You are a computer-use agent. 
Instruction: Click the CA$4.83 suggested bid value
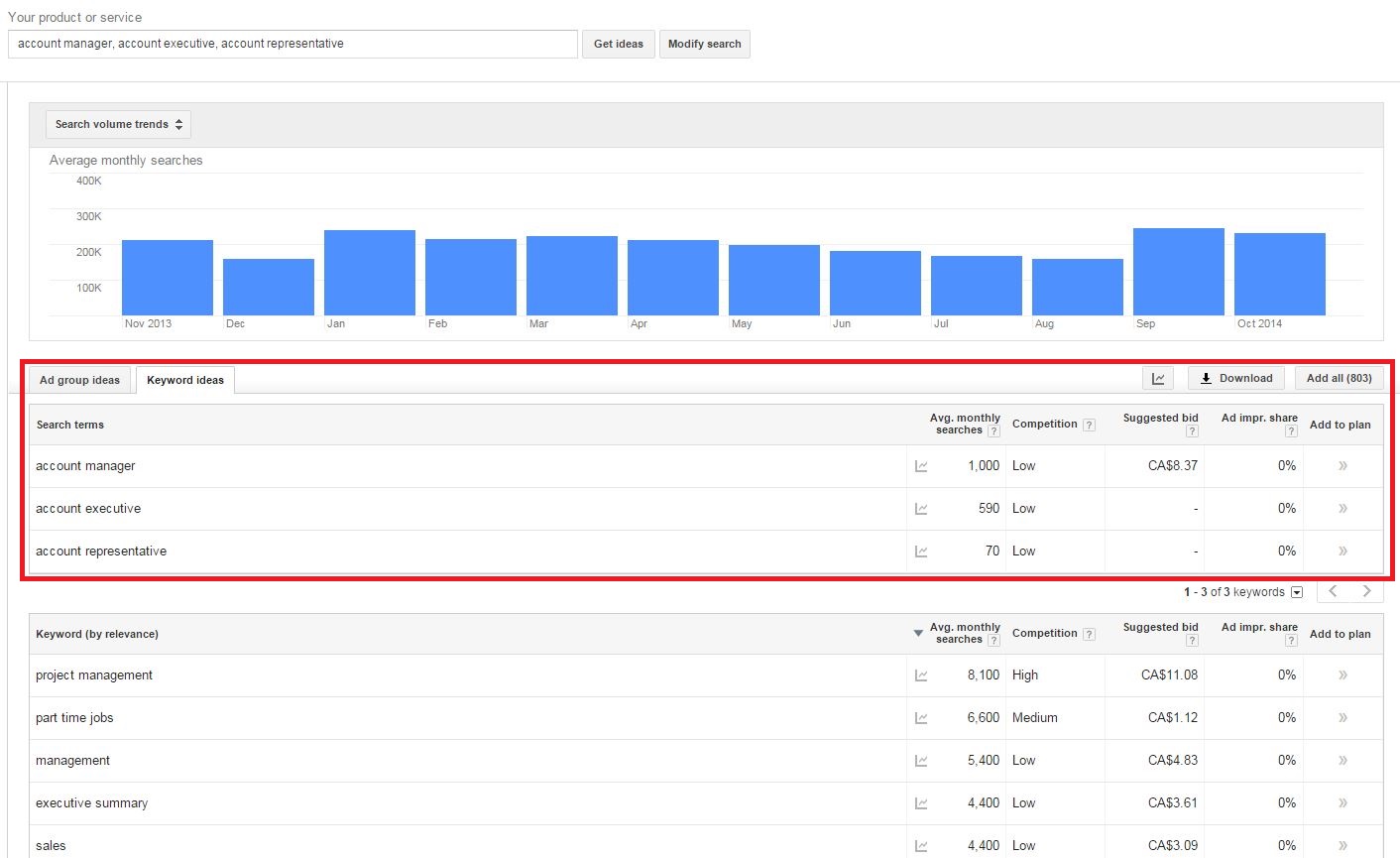click(1173, 761)
